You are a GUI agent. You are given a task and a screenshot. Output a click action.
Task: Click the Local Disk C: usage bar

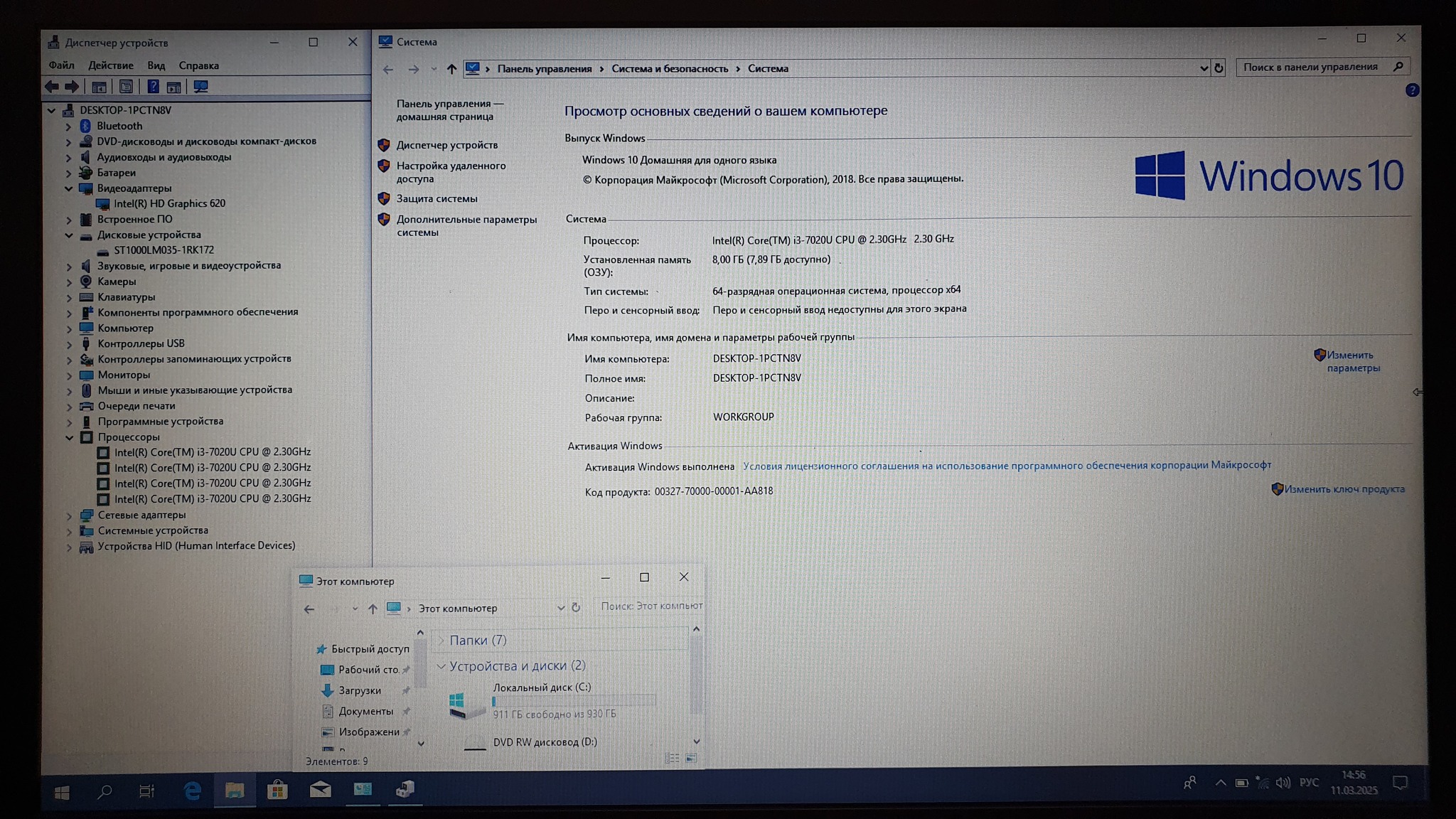[573, 701]
